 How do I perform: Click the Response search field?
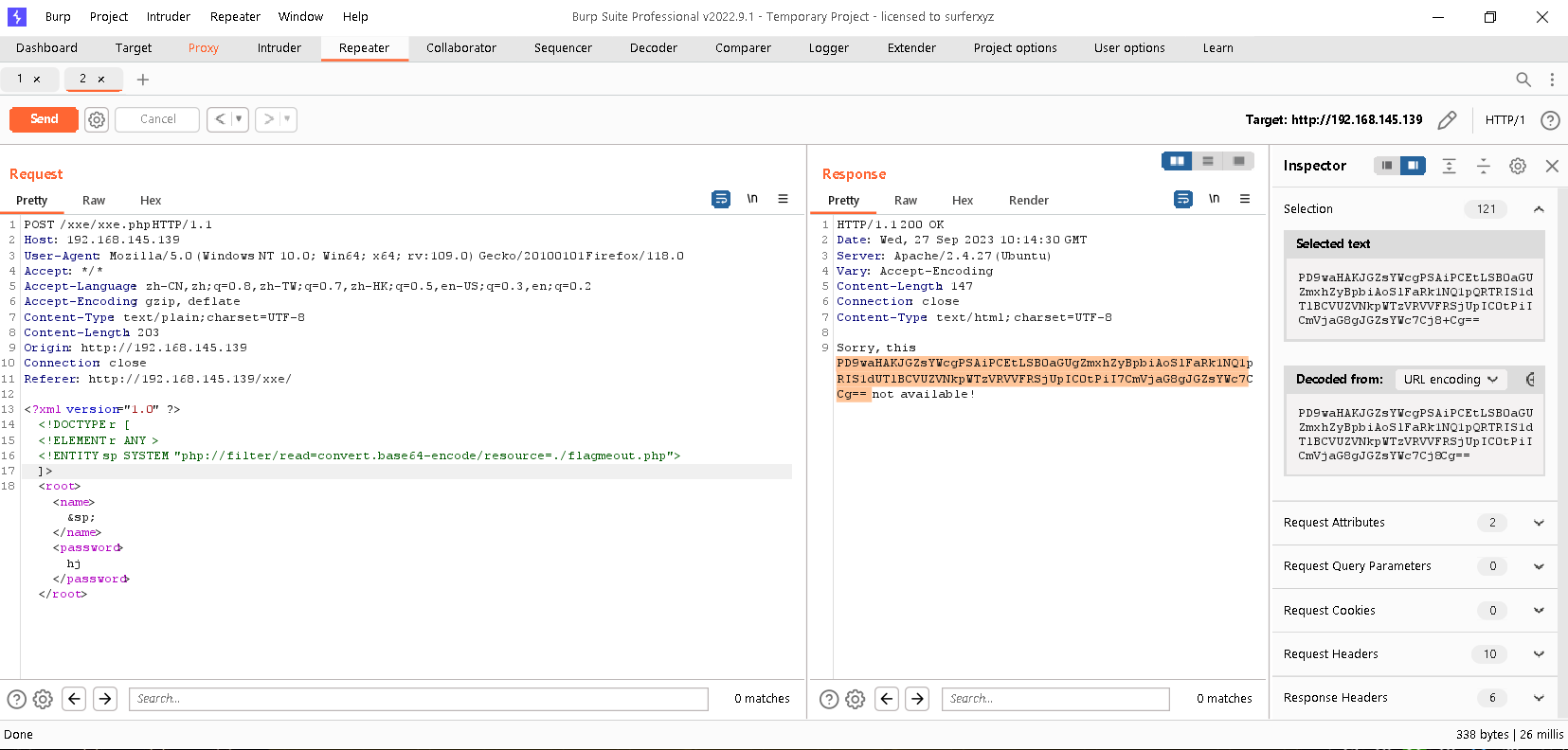pyautogui.click(x=1055, y=699)
